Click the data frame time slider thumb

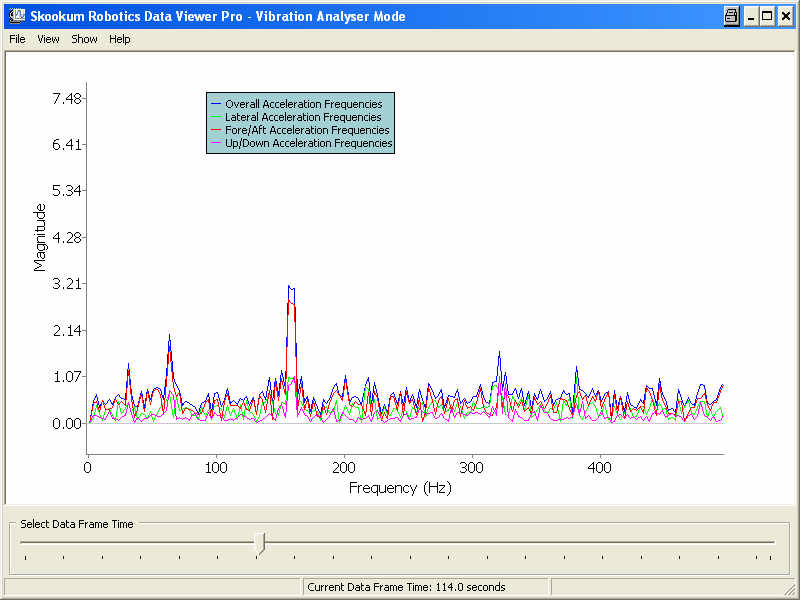(x=260, y=543)
